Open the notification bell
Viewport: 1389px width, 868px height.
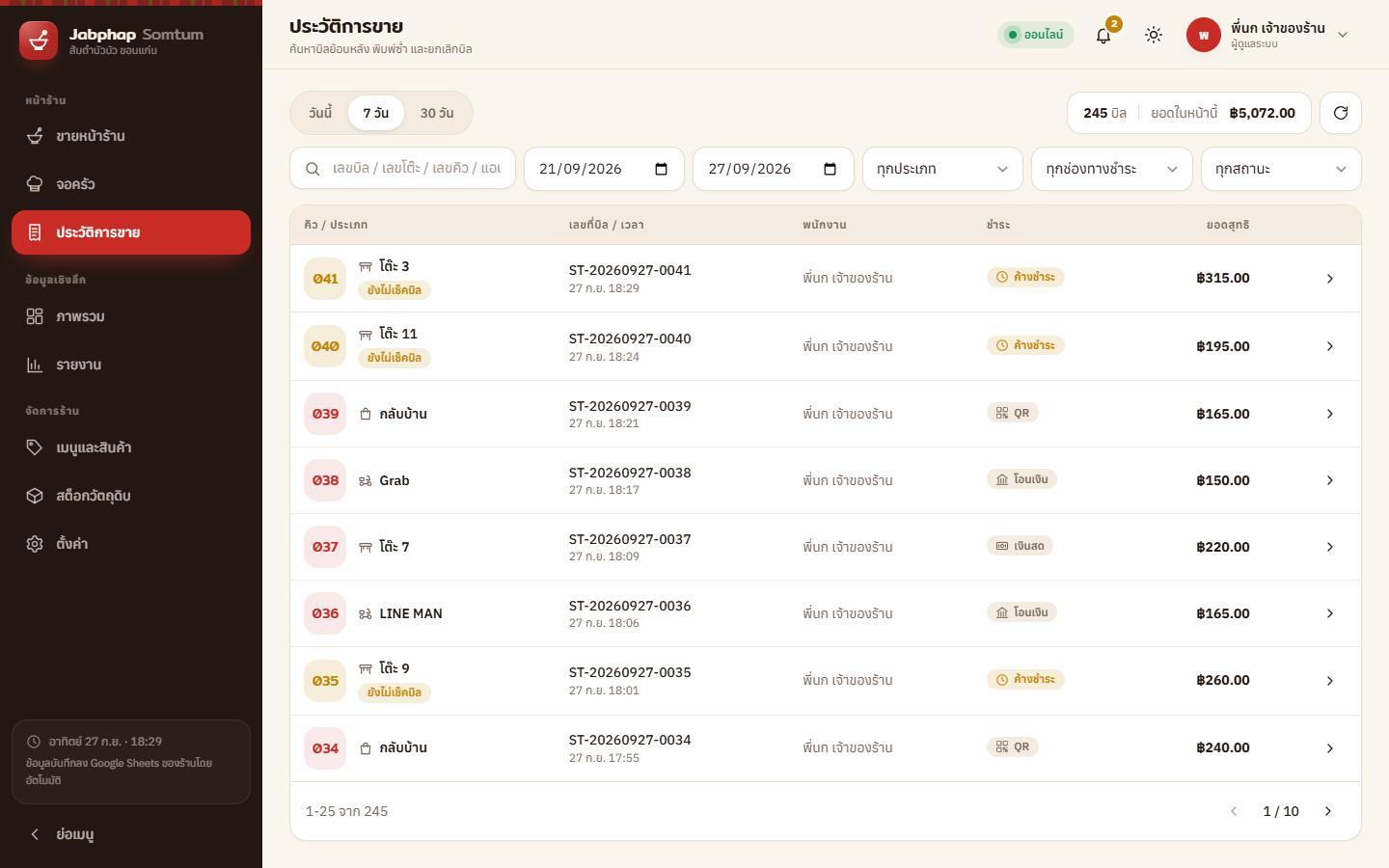pyautogui.click(x=1103, y=35)
